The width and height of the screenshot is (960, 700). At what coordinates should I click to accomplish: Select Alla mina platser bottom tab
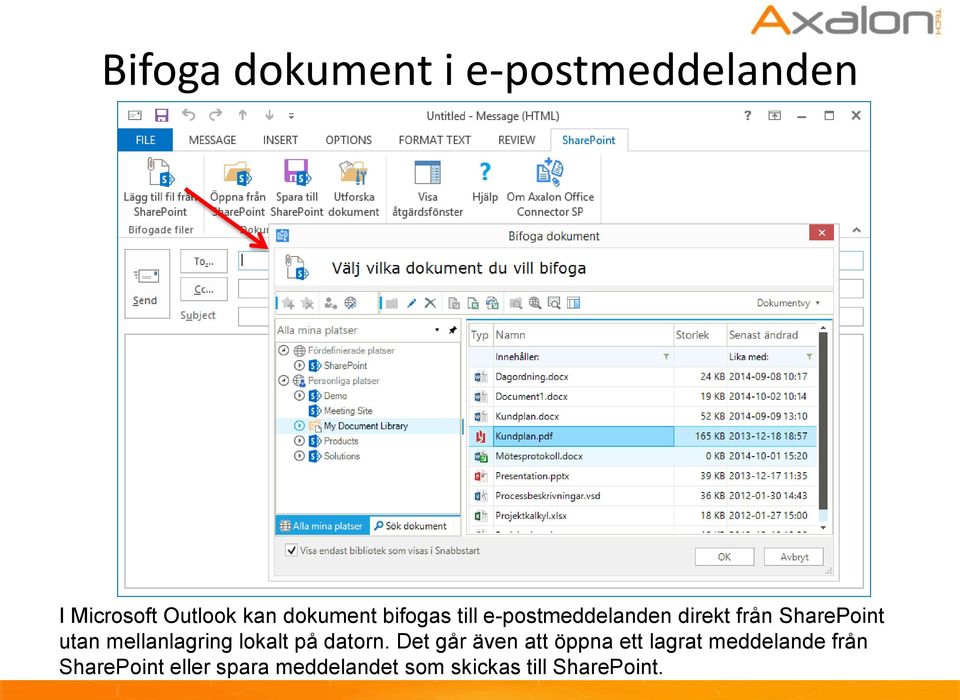[x=323, y=525]
